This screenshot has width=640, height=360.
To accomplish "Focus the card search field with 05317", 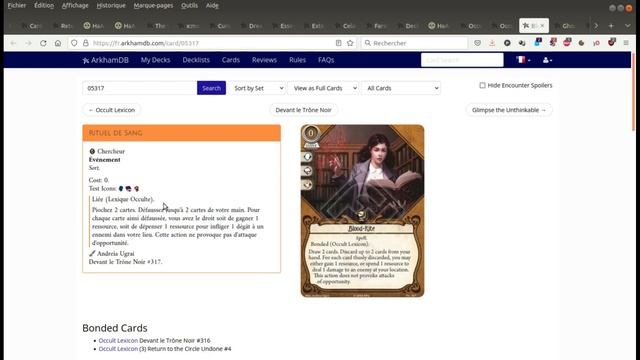I will pos(140,88).
